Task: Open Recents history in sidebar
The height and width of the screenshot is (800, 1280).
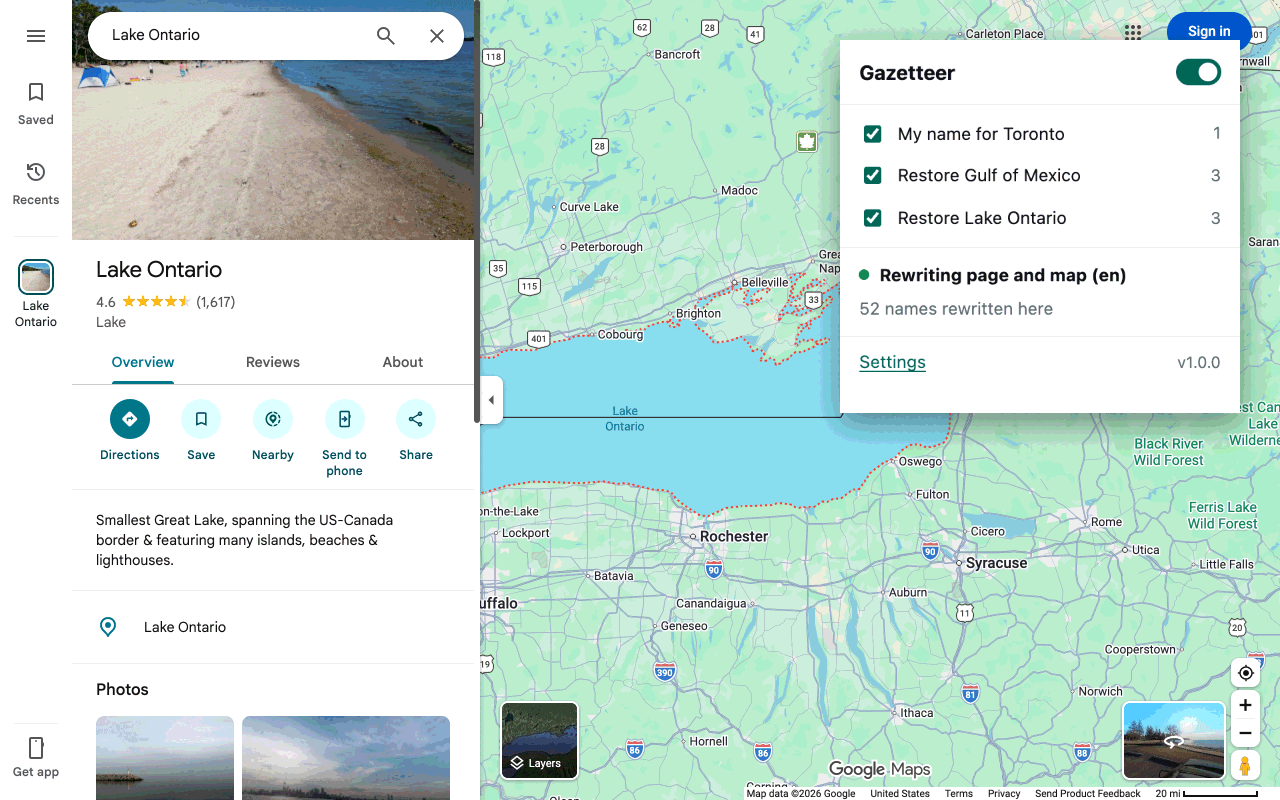Action: click(36, 184)
